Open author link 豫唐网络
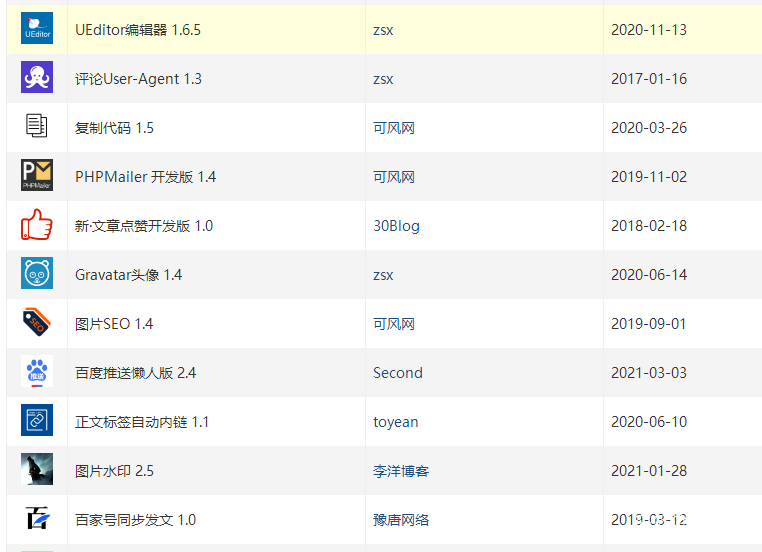762x552 pixels. (401, 520)
